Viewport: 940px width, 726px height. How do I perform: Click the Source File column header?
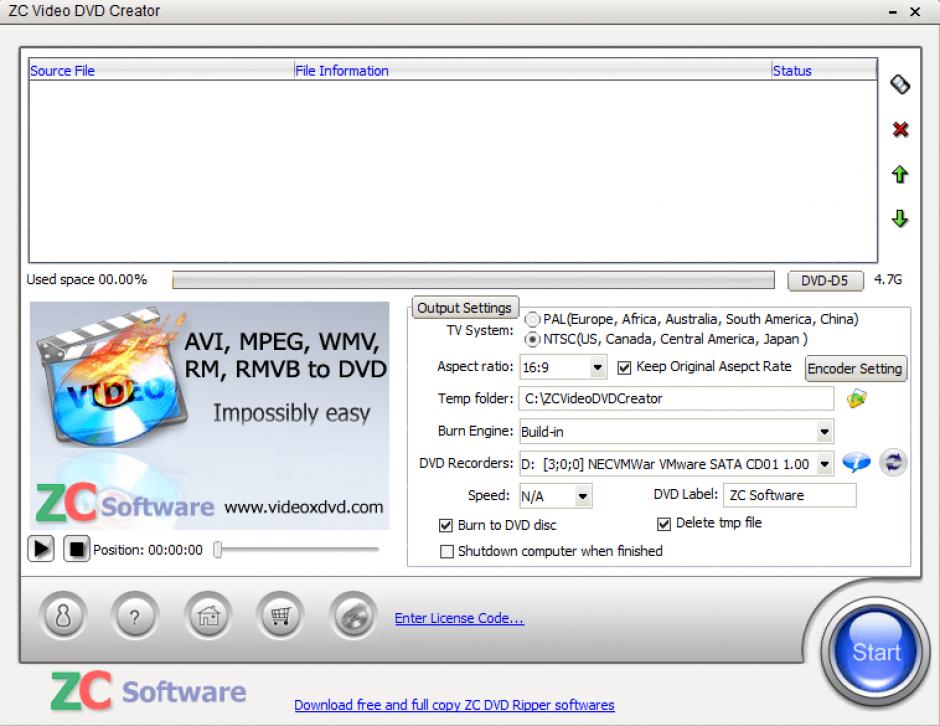pyautogui.click(x=161, y=71)
